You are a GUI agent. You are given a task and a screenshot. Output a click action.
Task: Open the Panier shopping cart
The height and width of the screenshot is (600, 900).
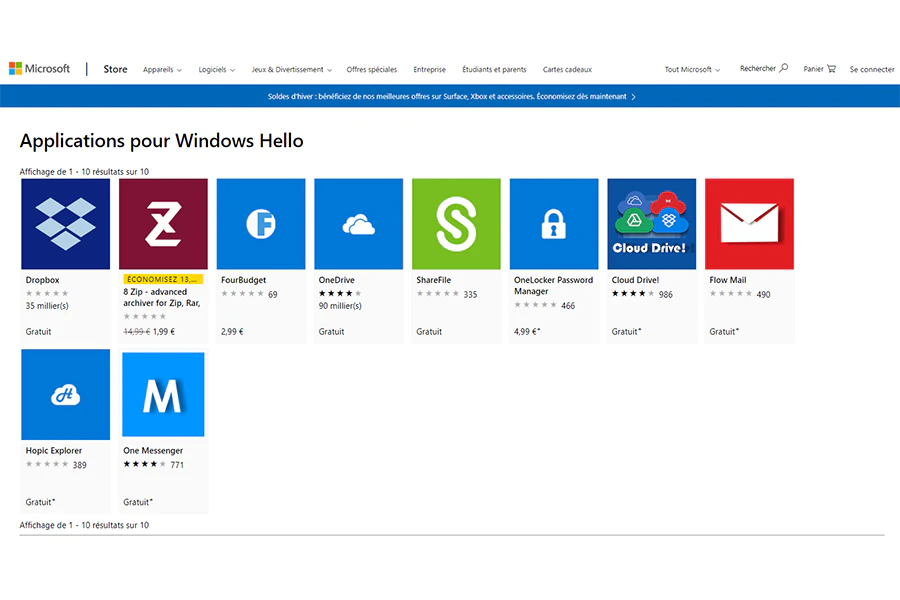tap(819, 69)
